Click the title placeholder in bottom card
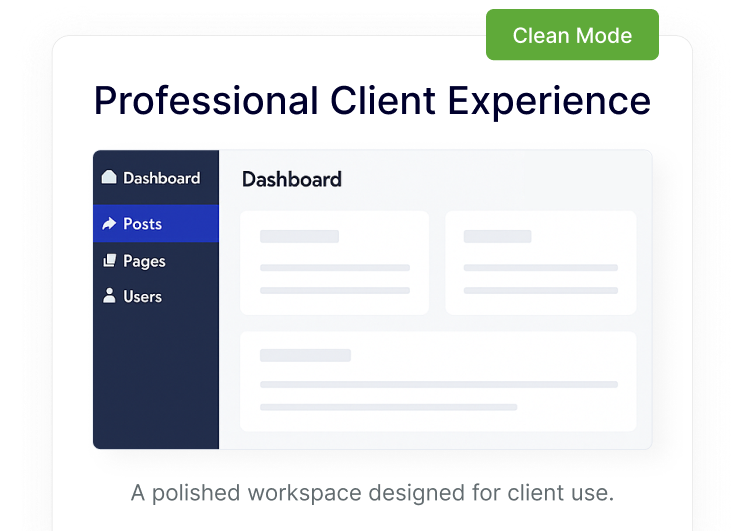747x531 pixels. tap(305, 355)
